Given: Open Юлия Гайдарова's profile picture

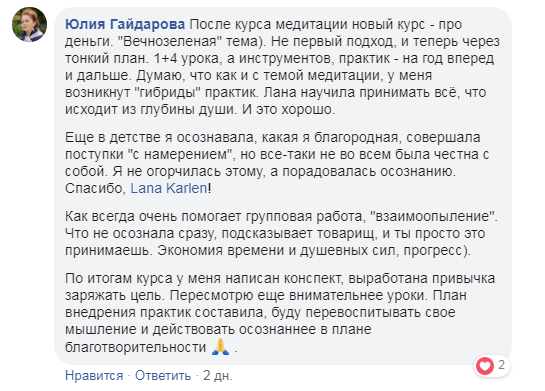Looking at the screenshot, I should pyautogui.click(x=30, y=24).
